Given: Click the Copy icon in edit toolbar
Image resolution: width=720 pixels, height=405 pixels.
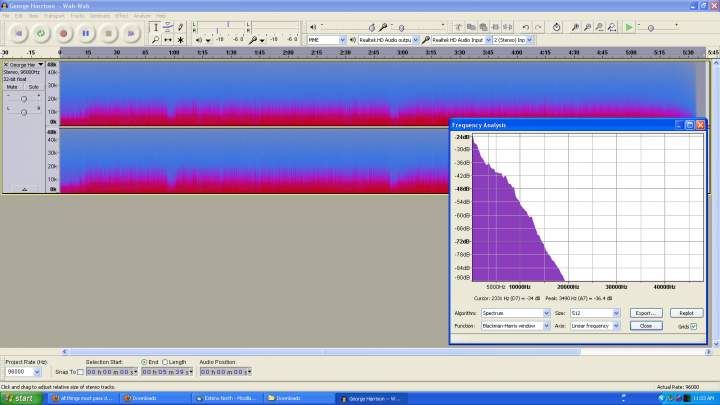Looking at the screenshot, I should tap(471, 28).
